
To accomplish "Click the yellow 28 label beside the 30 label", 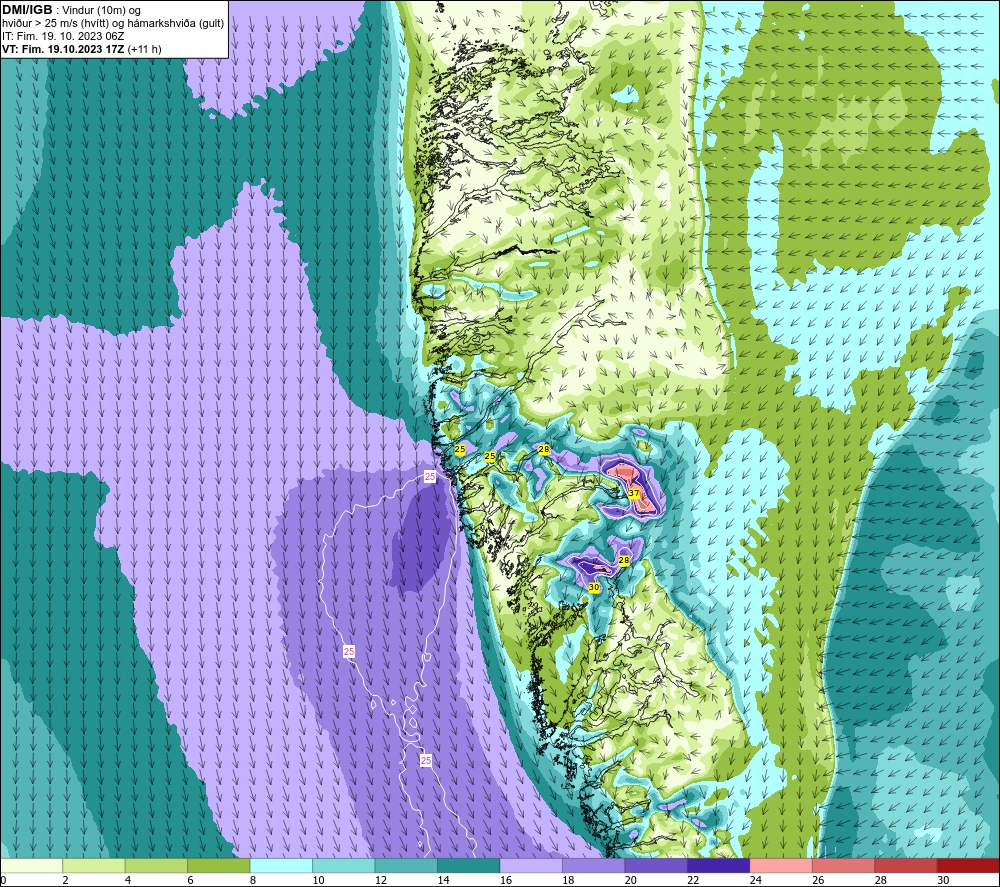I will coord(624,560).
